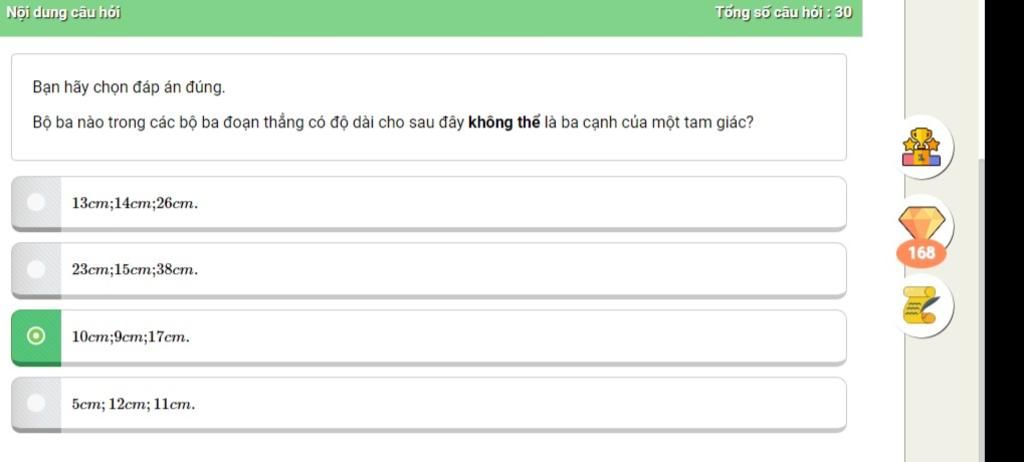This screenshot has width=1024, height=462.
Task: Click the 168 points badge
Action: [x=921, y=253]
